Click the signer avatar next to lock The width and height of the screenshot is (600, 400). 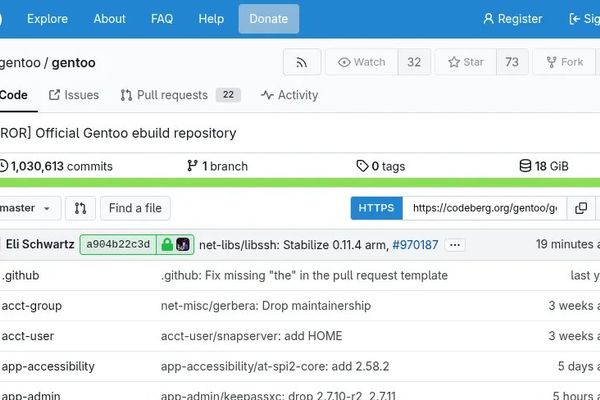click(x=183, y=245)
